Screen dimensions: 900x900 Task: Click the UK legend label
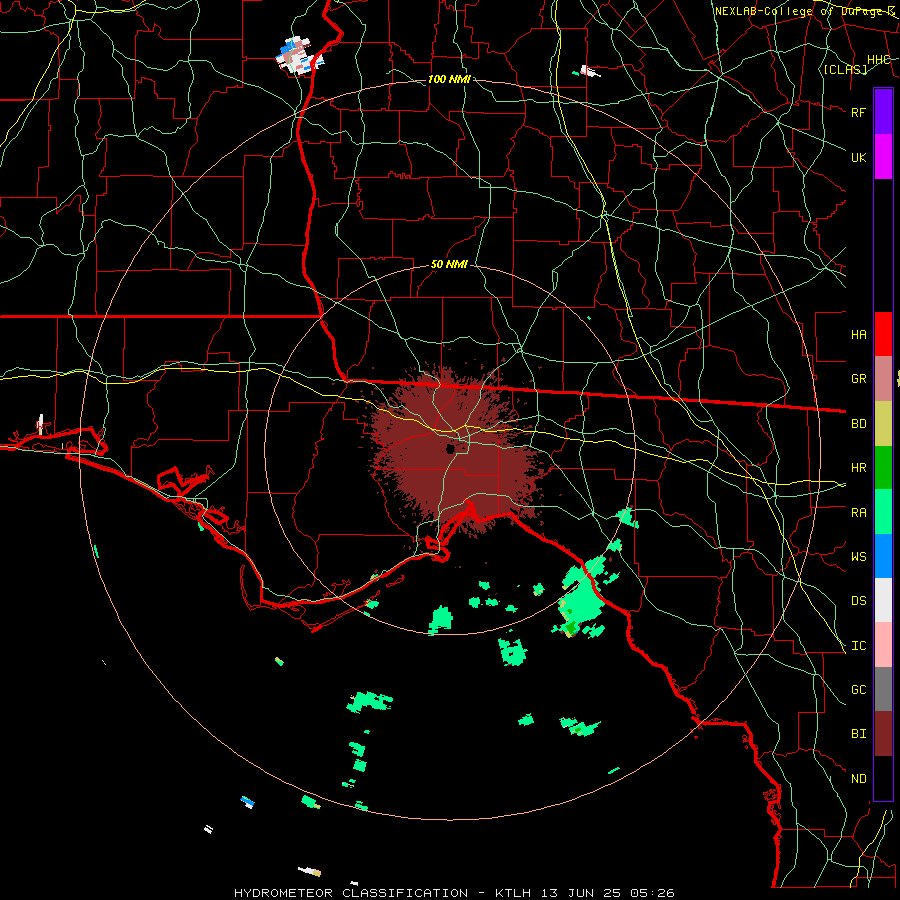pyautogui.click(x=858, y=157)
